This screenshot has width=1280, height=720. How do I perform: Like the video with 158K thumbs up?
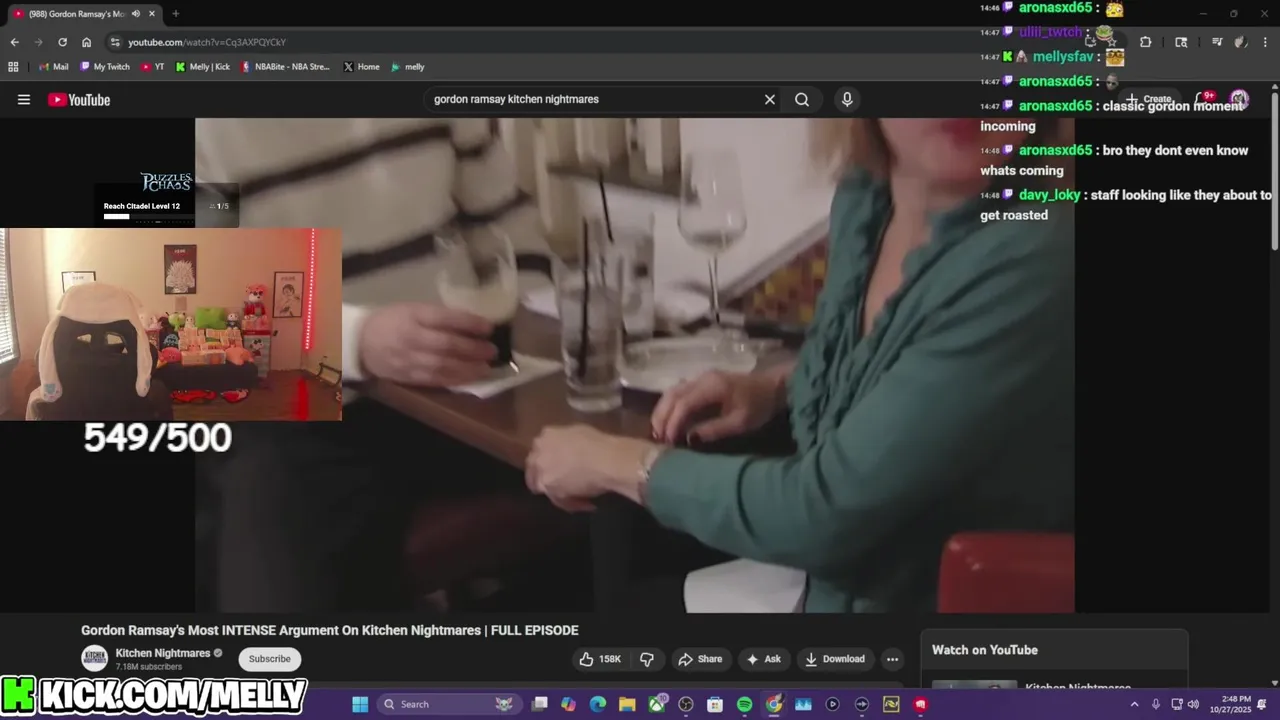600,659
